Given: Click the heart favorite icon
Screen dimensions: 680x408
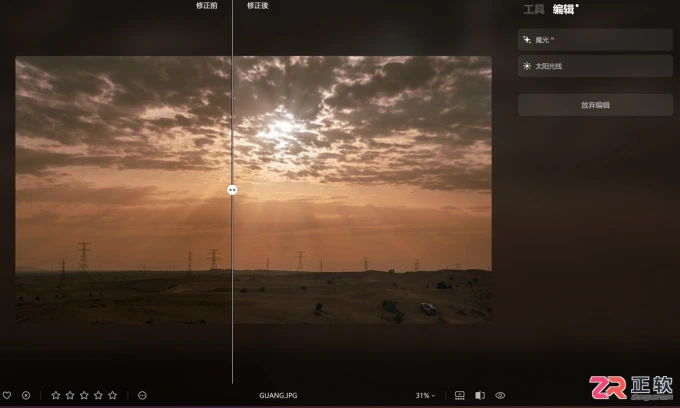Looking at the screenshot, I should click(7, 395).
